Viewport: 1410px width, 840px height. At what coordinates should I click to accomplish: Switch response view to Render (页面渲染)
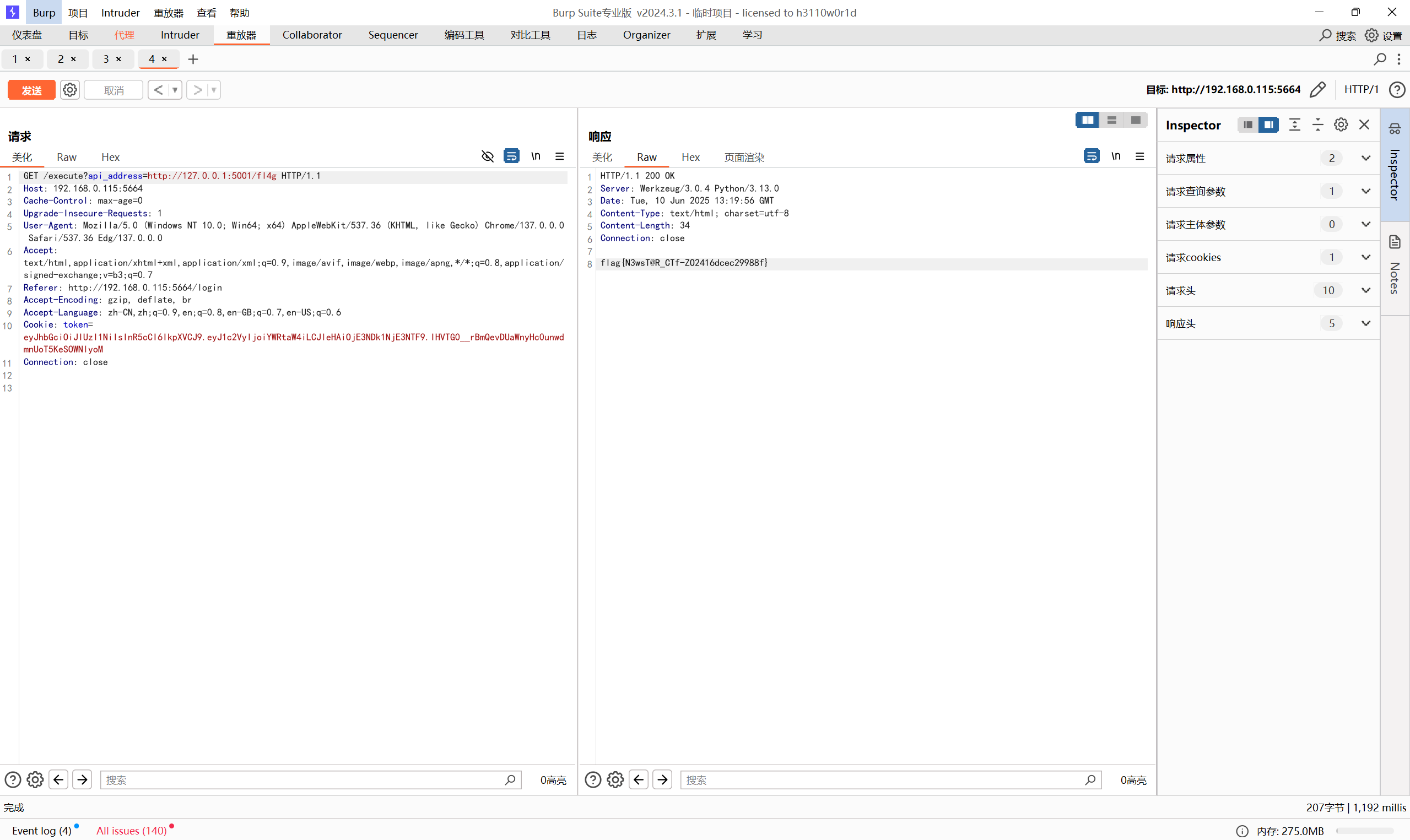click(x=744, y=157)
